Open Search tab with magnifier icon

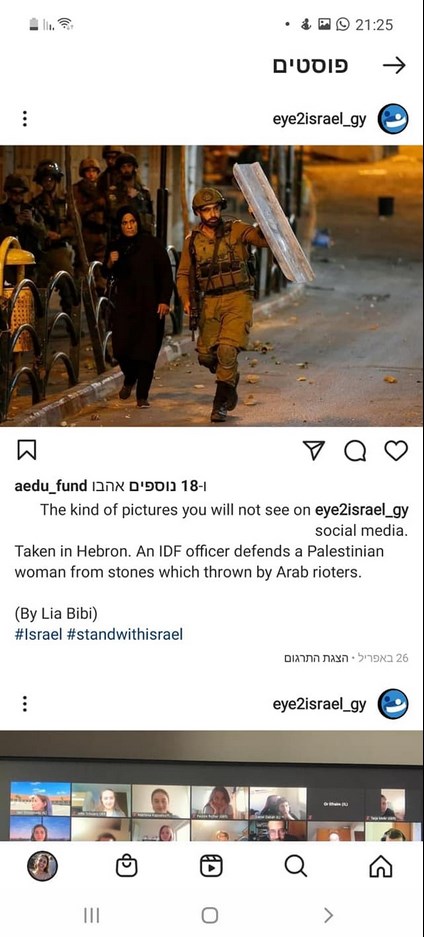[x=296, y=865]
